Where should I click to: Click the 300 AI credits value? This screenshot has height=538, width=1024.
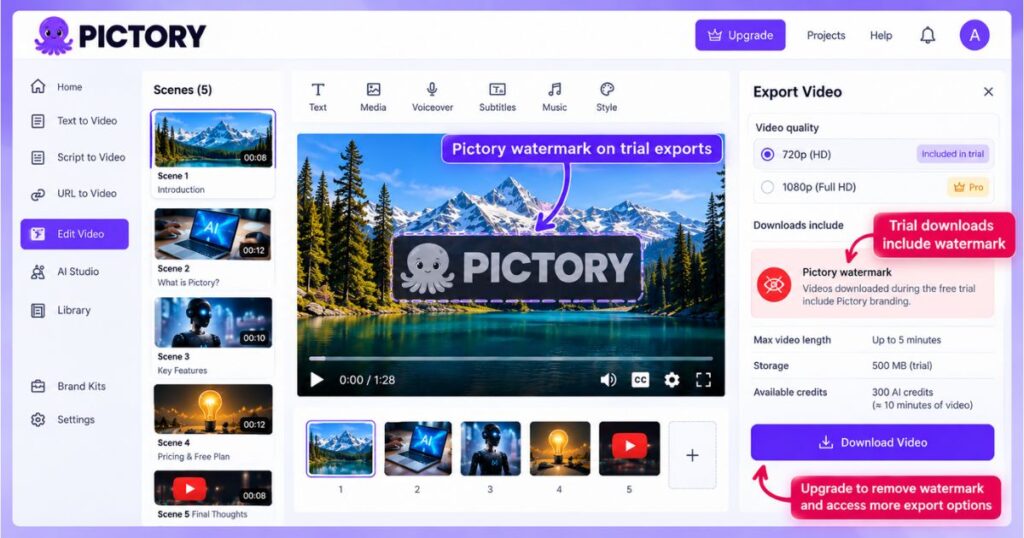click(x=903, y=392)
